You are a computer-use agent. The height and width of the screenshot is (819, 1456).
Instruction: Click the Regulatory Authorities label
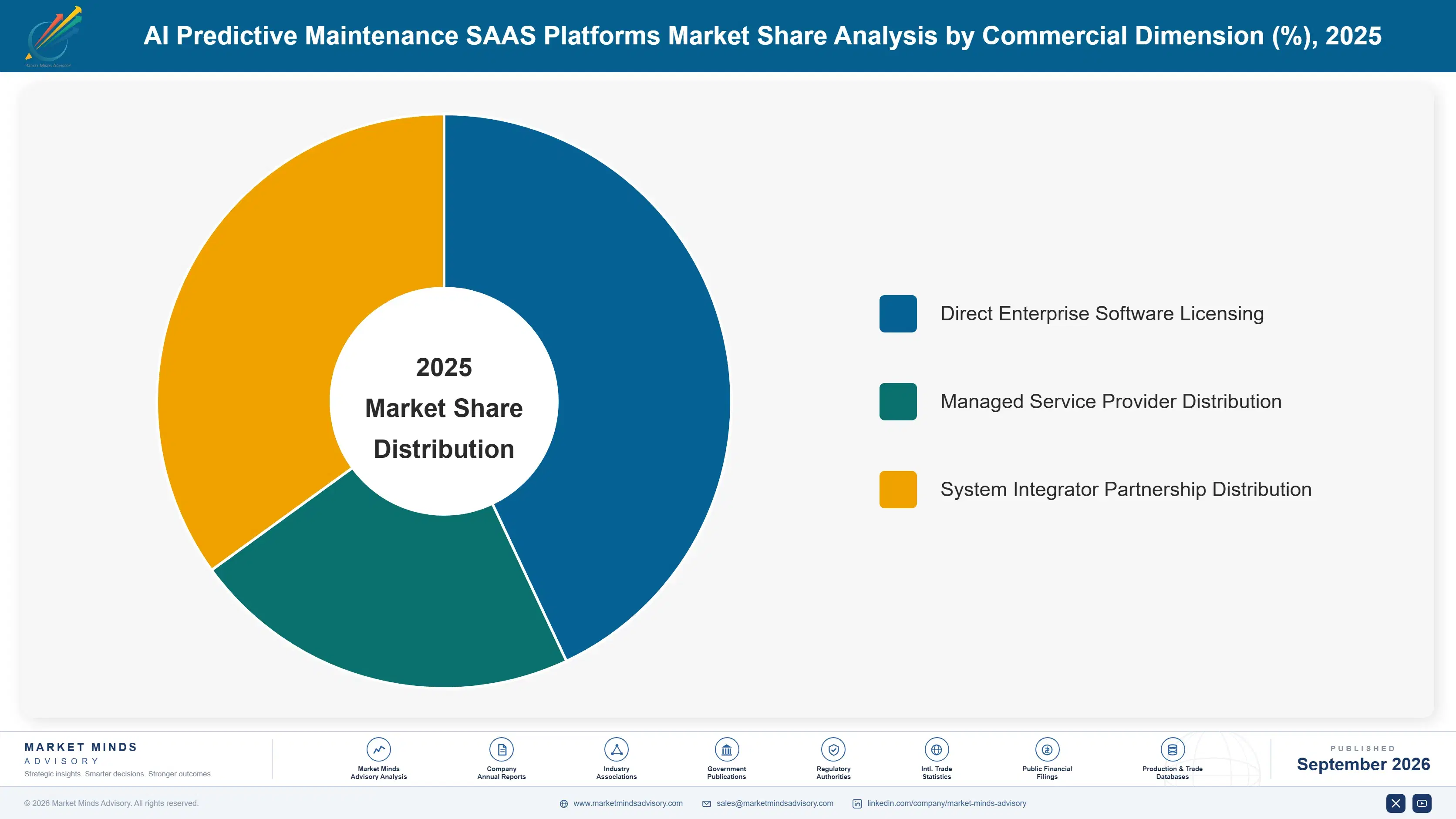[833, 773]
